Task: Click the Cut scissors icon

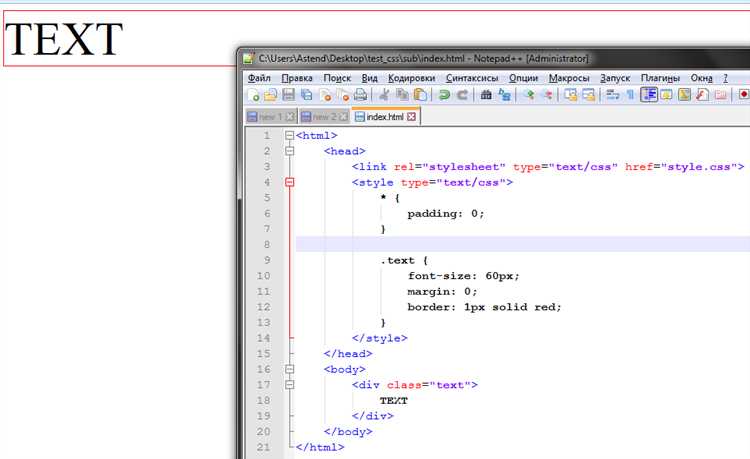Action: click(384, 95)
